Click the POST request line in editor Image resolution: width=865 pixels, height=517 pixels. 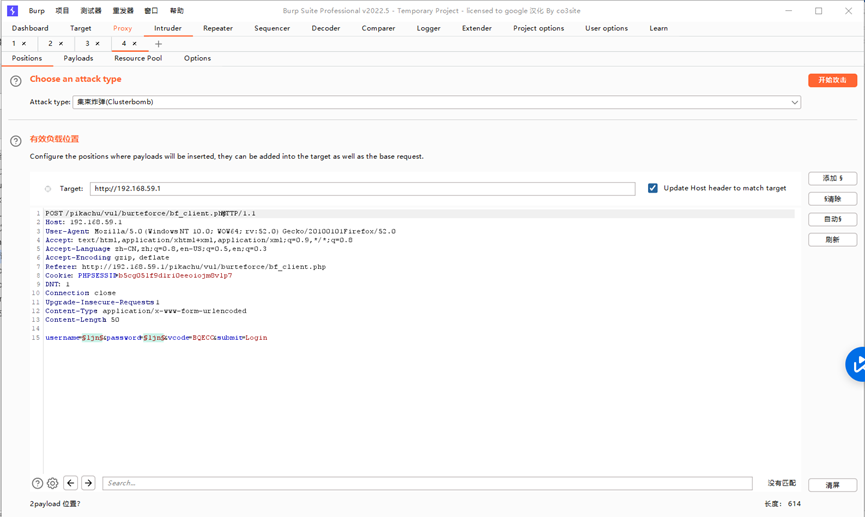tap(150, 214)
